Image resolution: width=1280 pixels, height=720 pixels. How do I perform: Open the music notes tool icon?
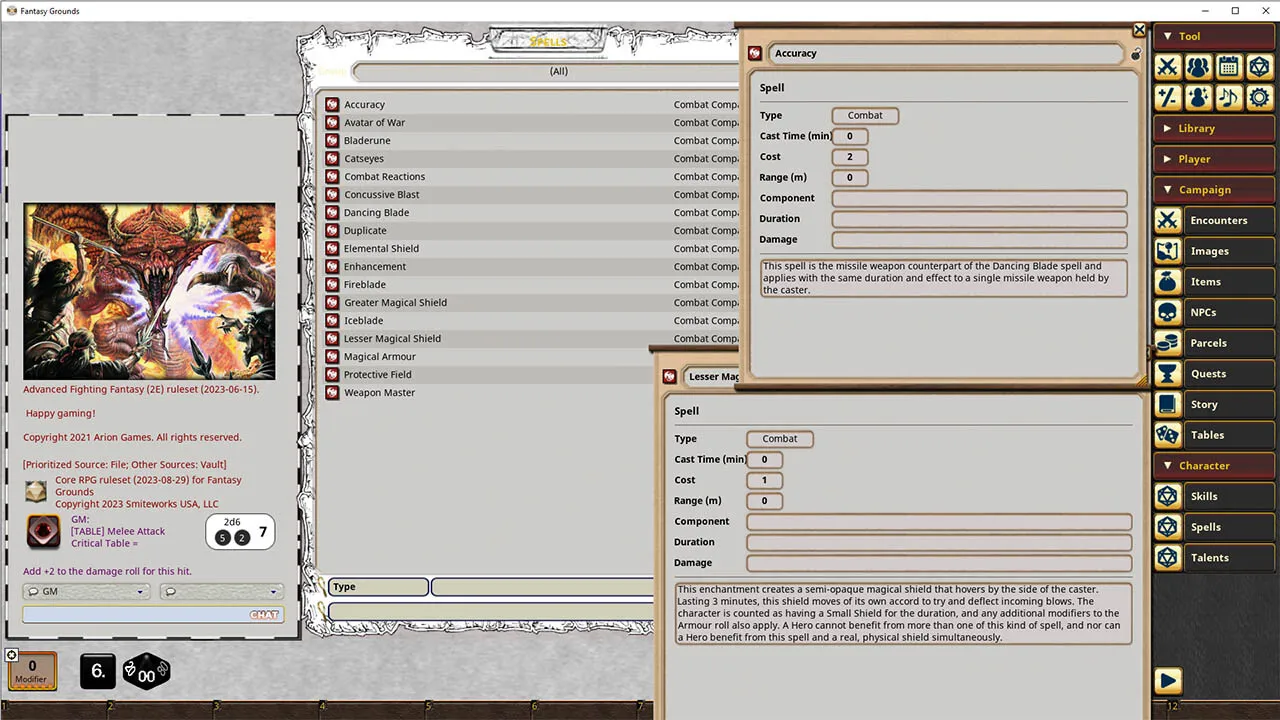1229,97
